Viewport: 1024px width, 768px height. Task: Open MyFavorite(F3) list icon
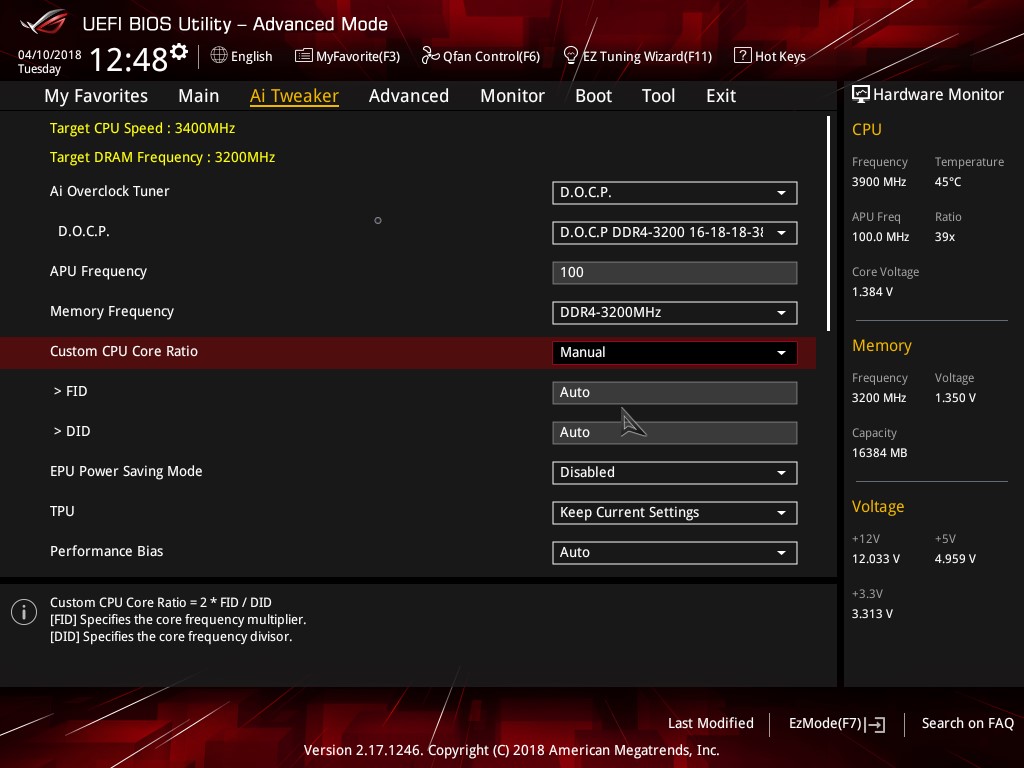coord(304,56)
